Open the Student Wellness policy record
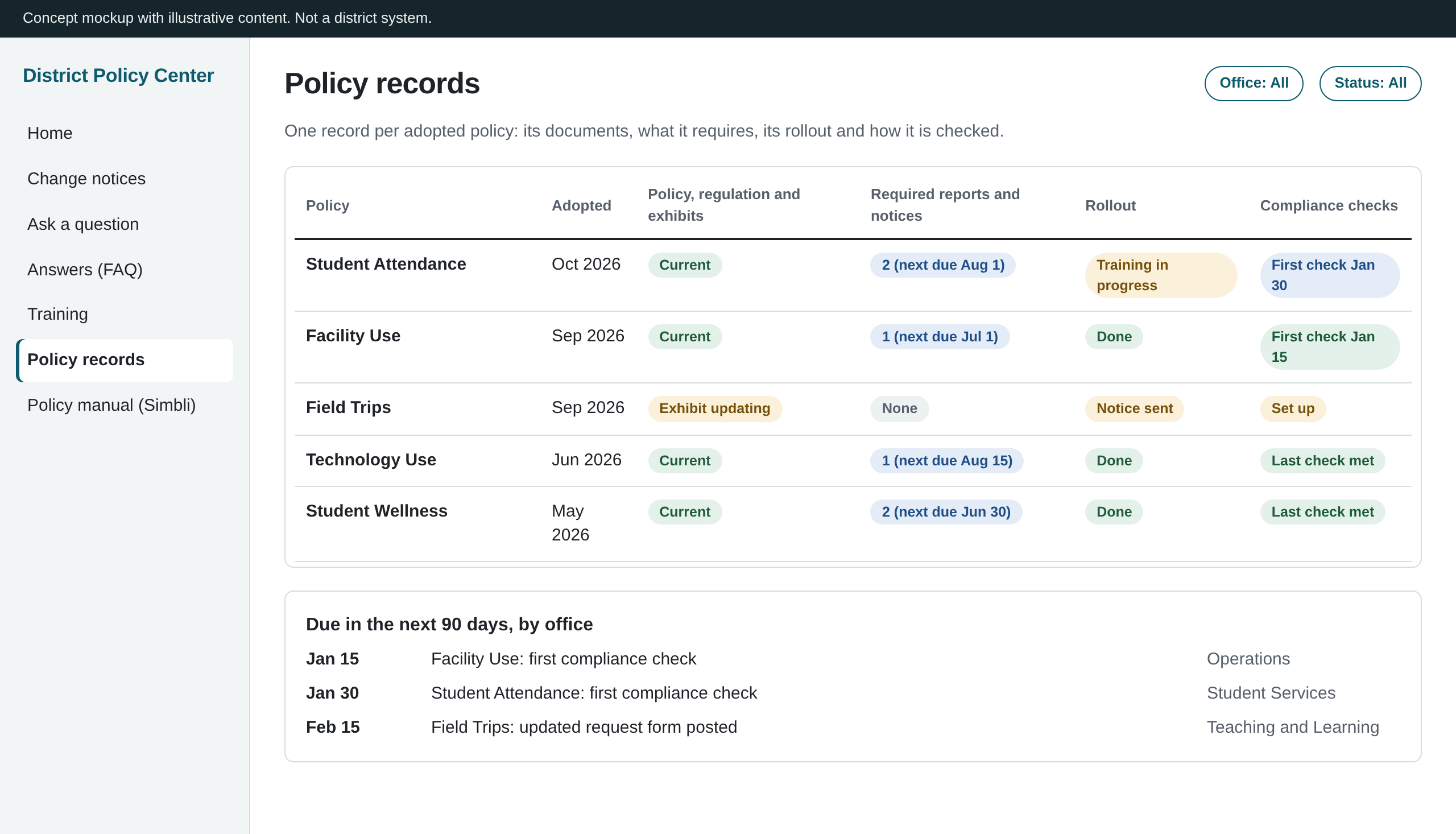This screenshot has width=1456, height=834. [377, 511]
